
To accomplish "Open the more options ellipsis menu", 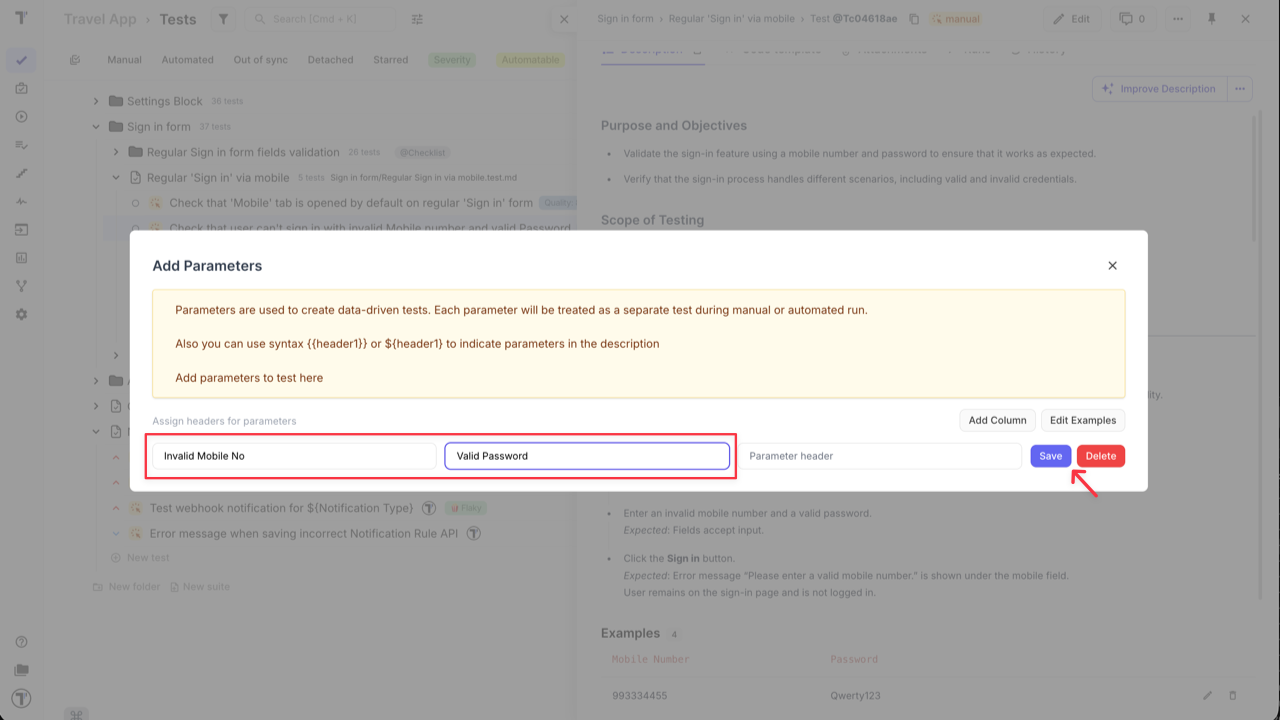I will 1178,18.
